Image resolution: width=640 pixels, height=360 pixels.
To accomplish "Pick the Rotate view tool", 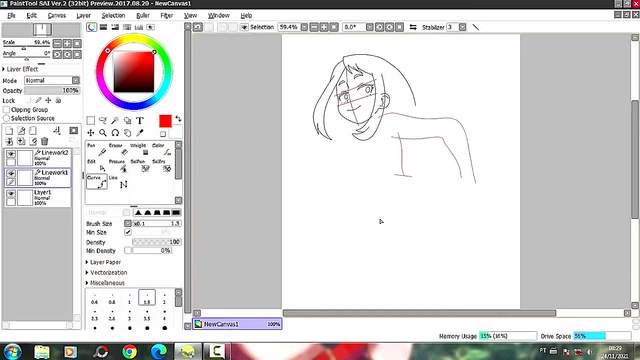I will coord(115,133).
